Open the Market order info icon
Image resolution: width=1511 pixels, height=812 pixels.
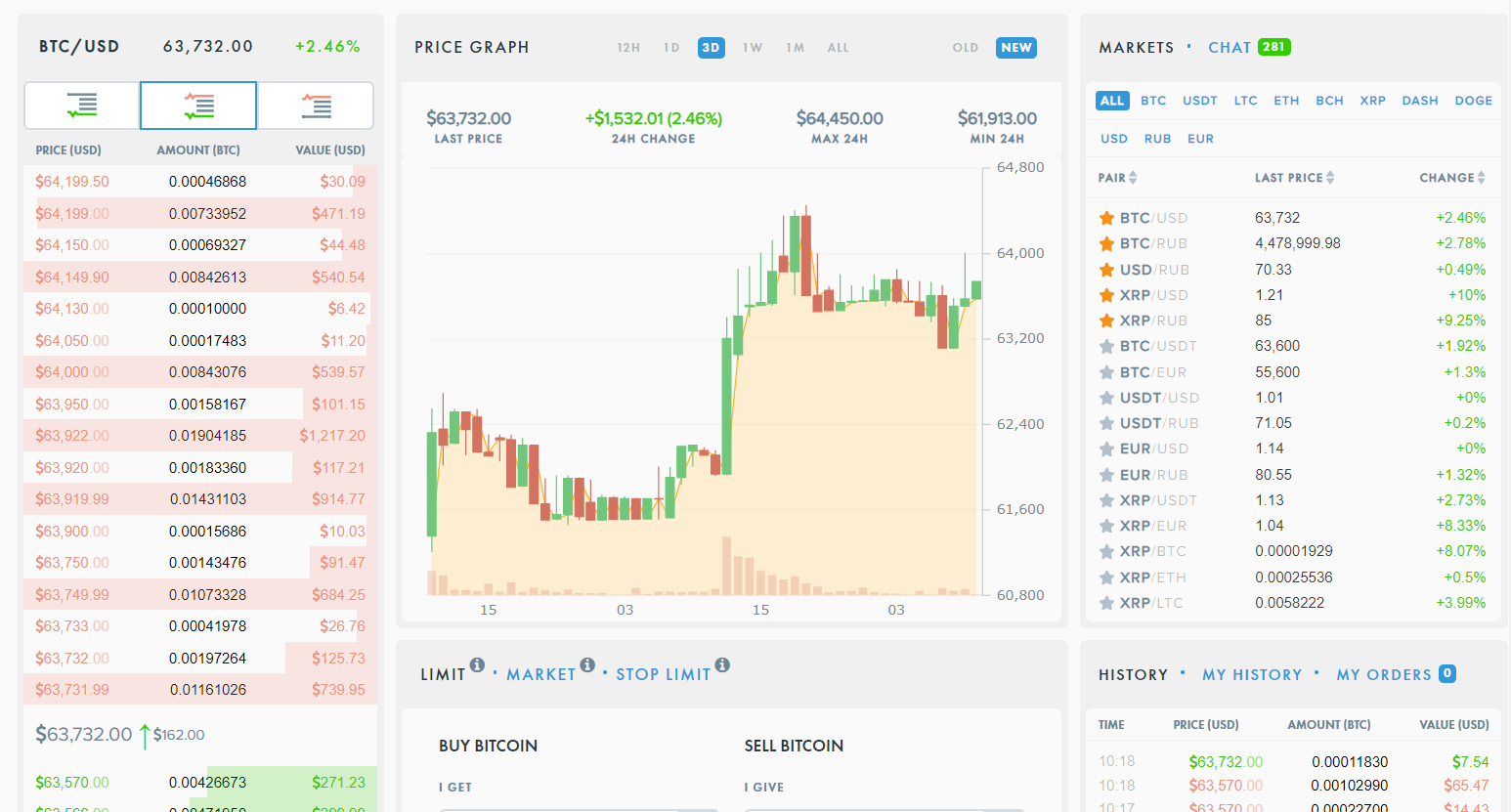click(x=587, y=665)
